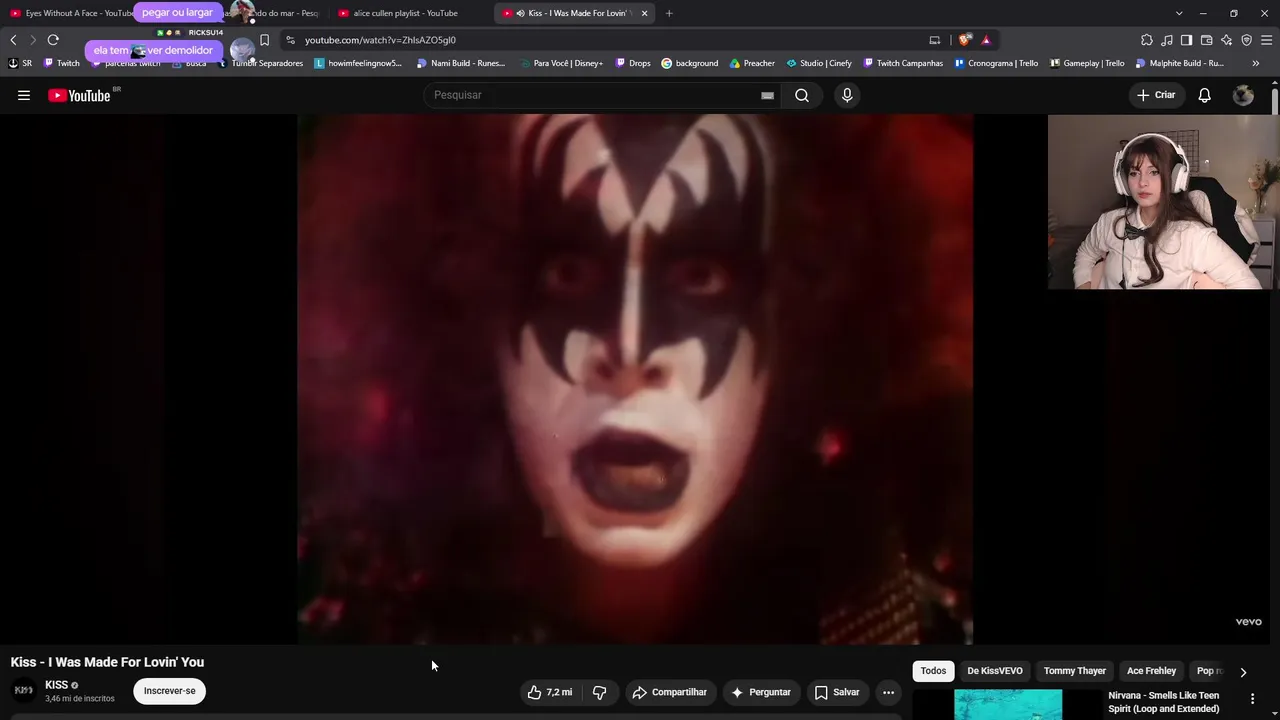Open the KISS channel avatar

pos(23,691)
